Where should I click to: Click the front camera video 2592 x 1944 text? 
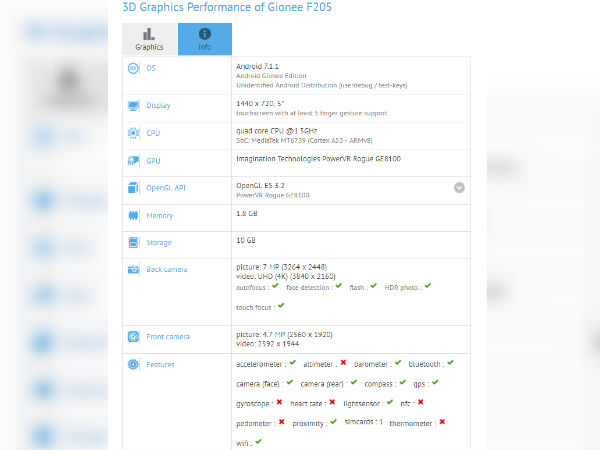pos(267,344)
